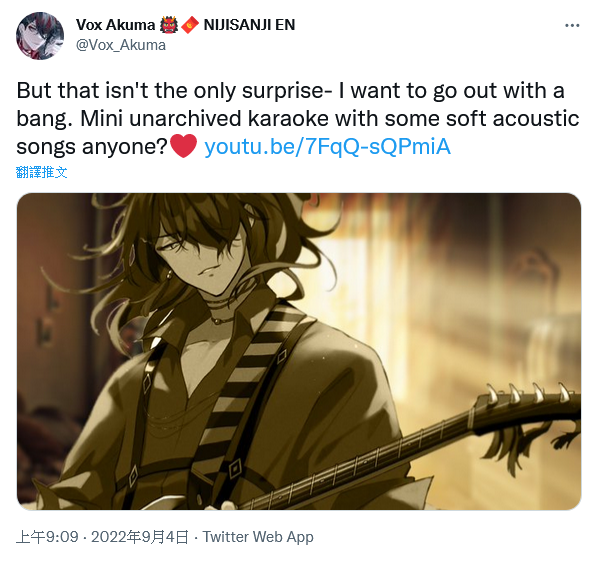Image resolution: width=598 pixels, height=563 pixels.
Task: Open the guitar artwork image preview
Action: (x=299, y=351)
